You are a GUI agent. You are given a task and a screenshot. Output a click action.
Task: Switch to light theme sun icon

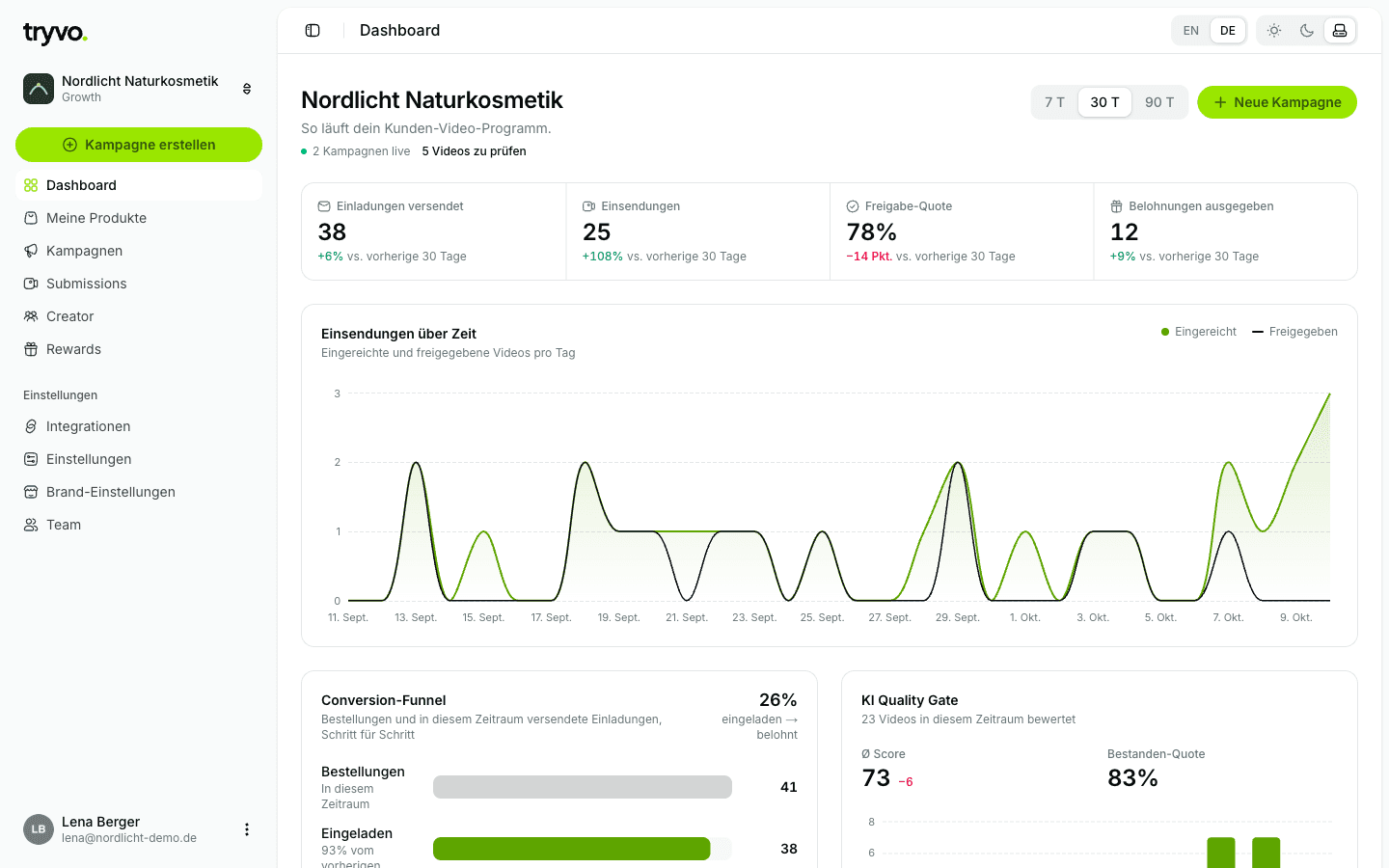(x=1274, y=31)
